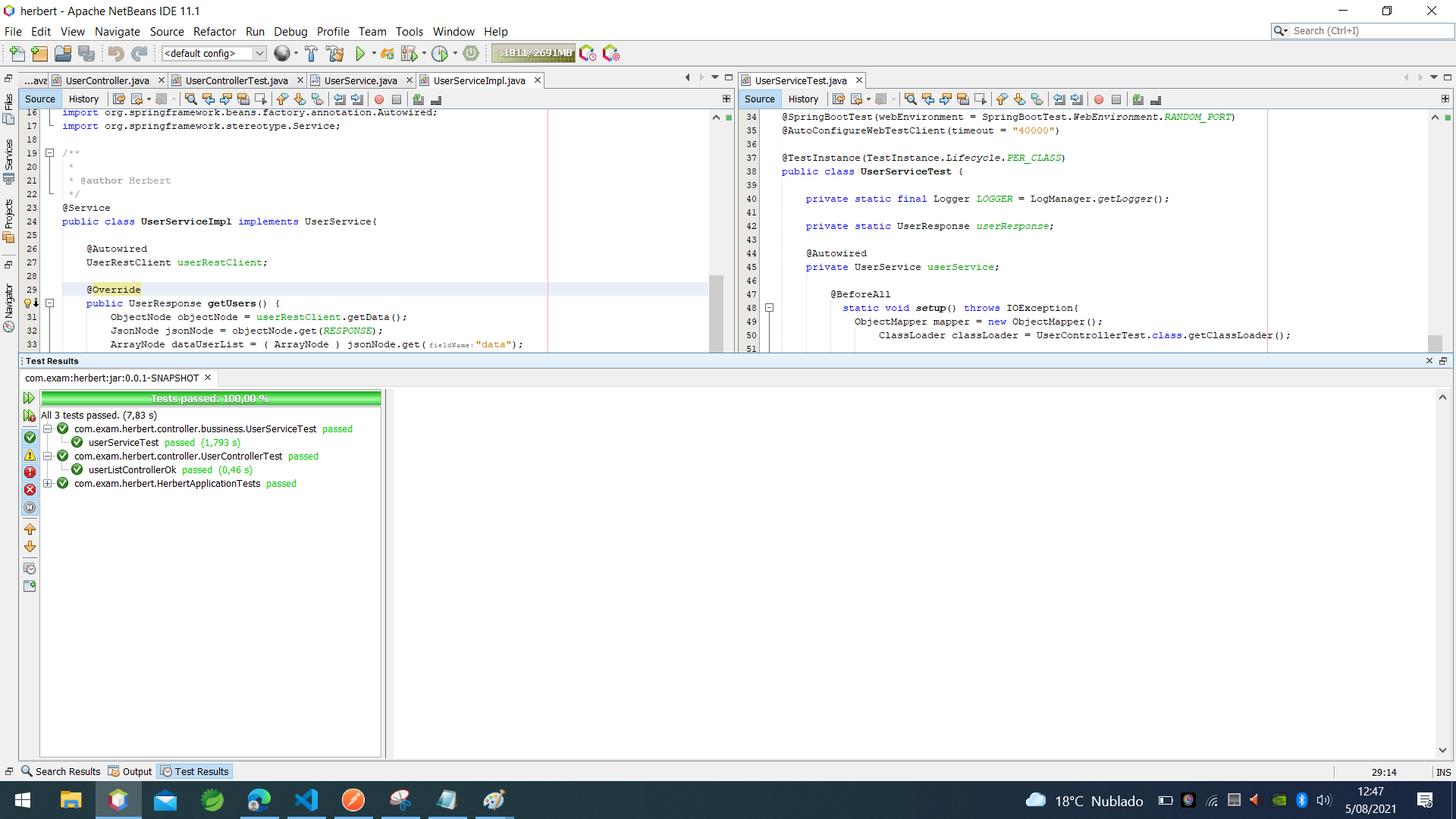Clean and Build the project using the broom-hammer icon
The width and height of the screenshot is (1456, 819).
coord(336,53)
